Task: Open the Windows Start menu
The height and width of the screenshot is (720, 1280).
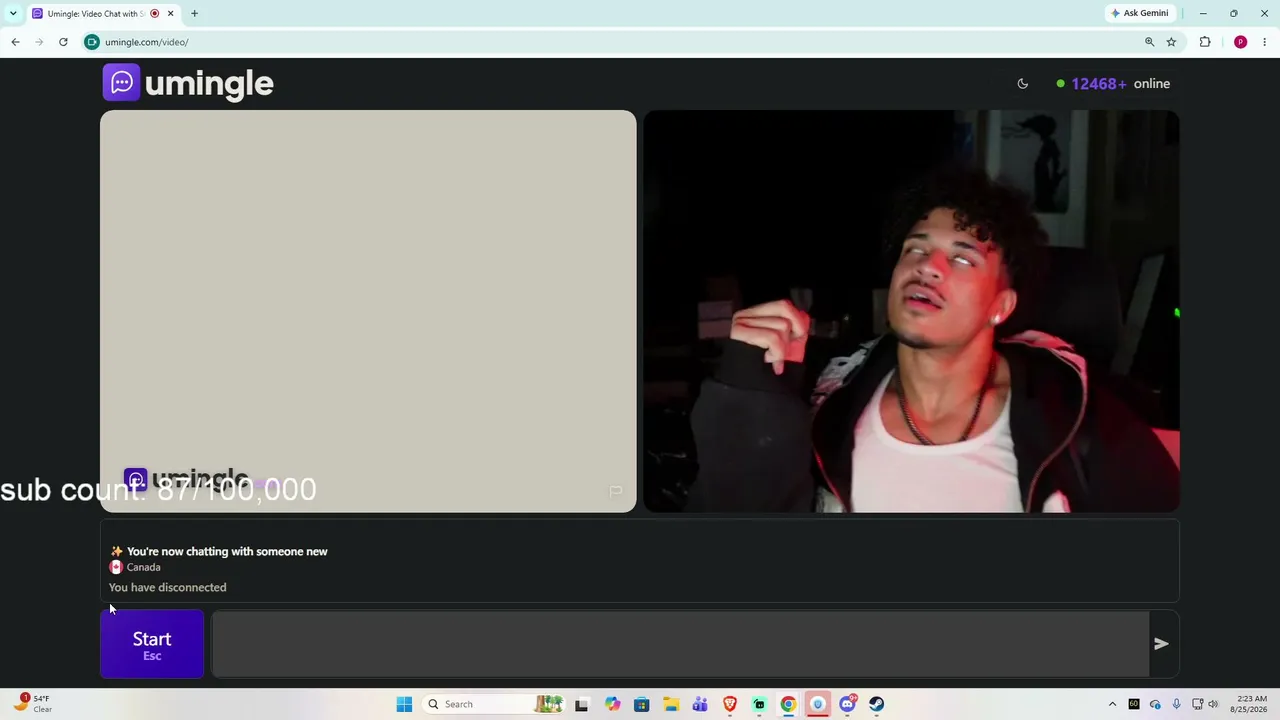Action: (x=404, y=704)
